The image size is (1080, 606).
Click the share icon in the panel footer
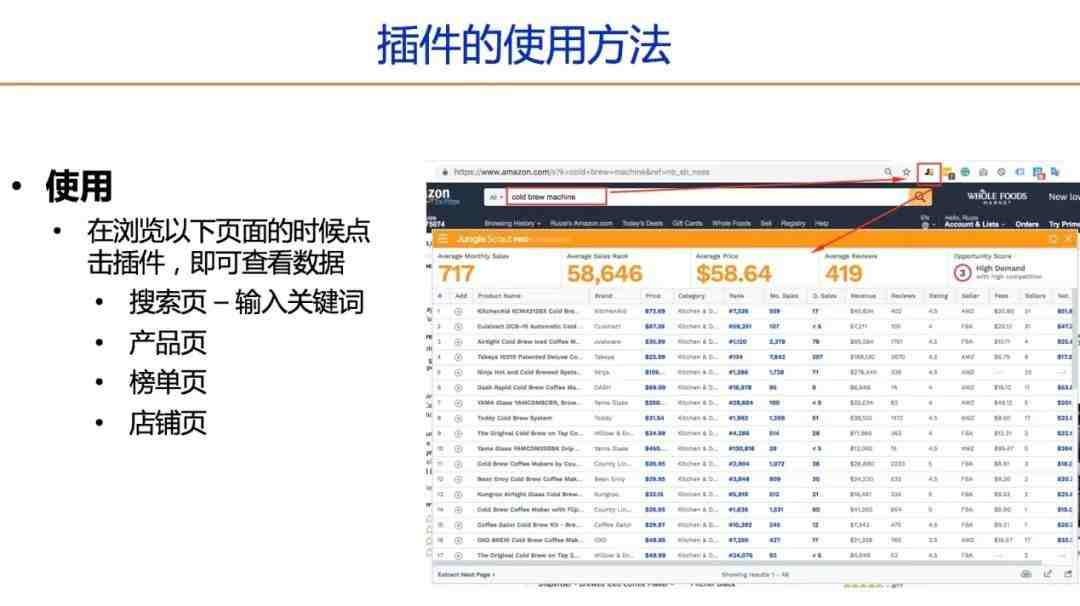tap(1048, 574)
